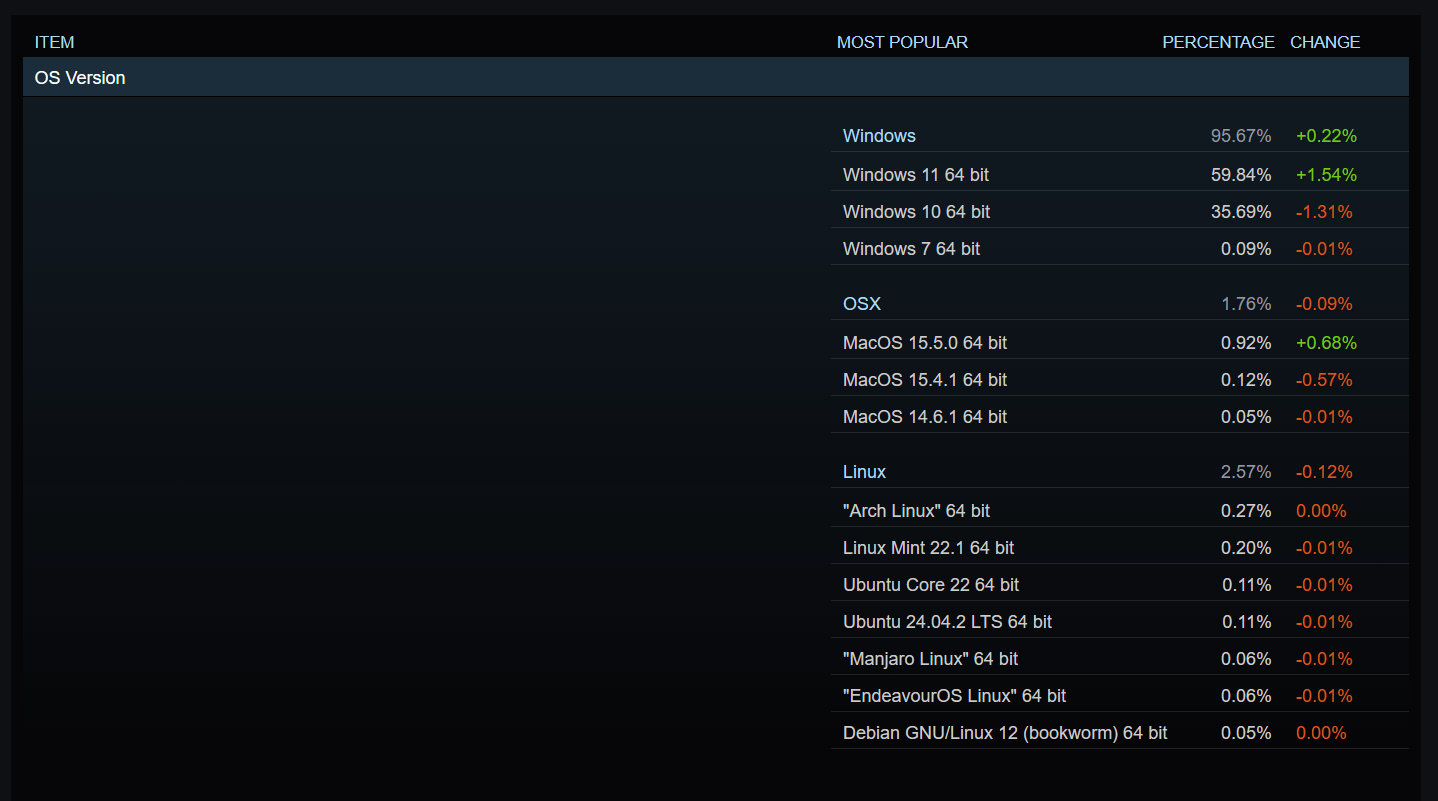Select "EndeavourOS Linux" 64 bit row

tap(1120, 696)
